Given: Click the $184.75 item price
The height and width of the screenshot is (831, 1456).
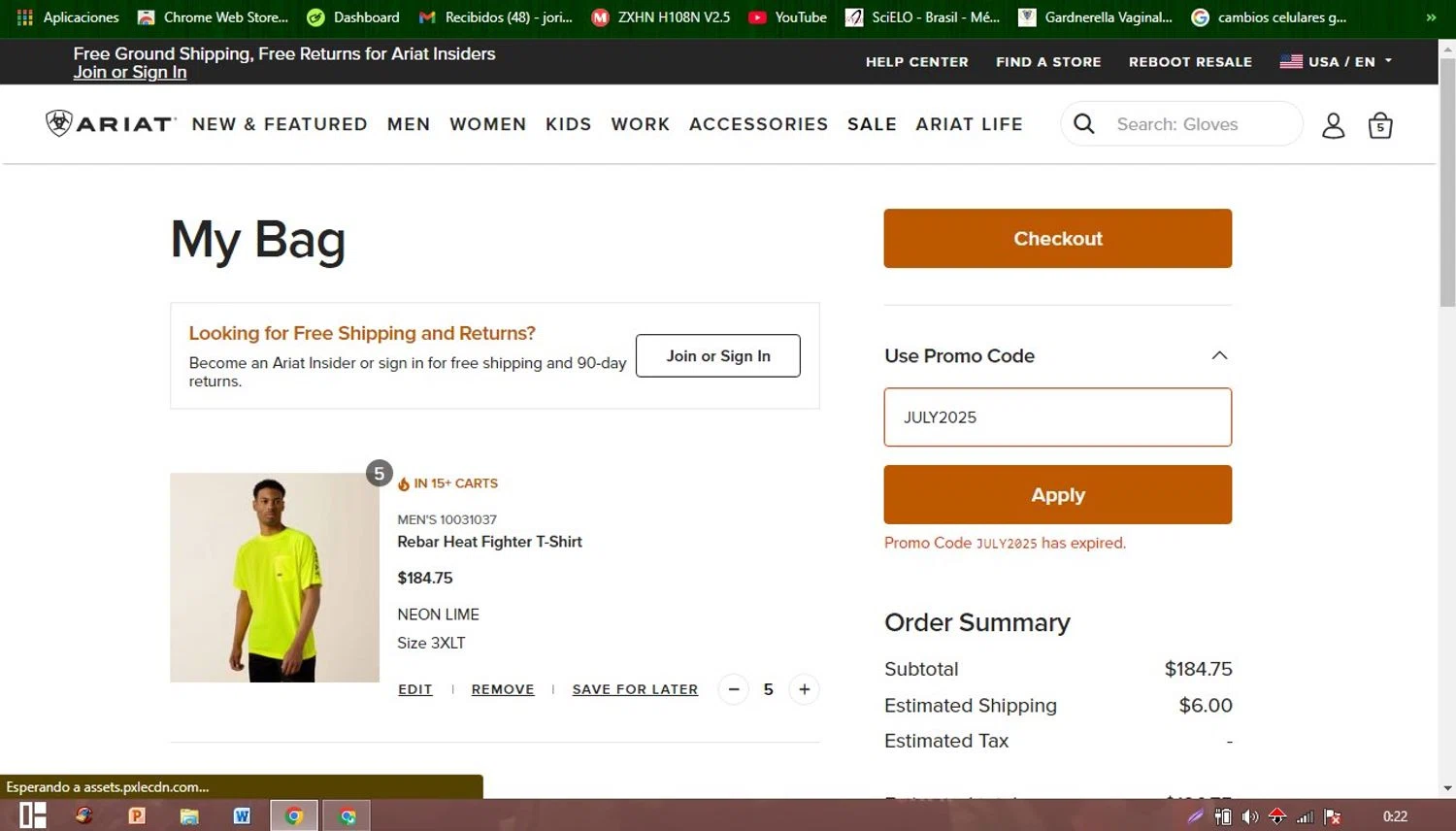Looking at the screenshot, I should pos(424,578).
